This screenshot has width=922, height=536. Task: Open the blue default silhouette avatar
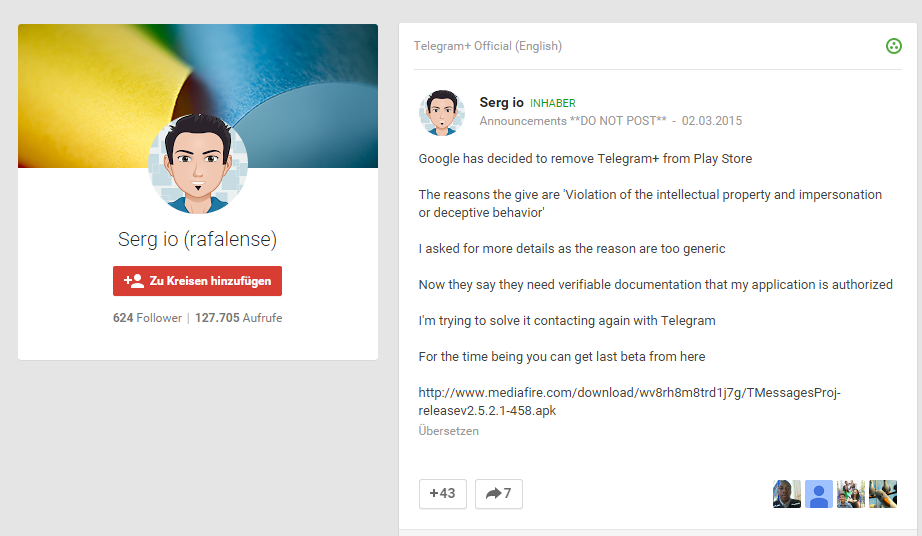tap(819, 494)
